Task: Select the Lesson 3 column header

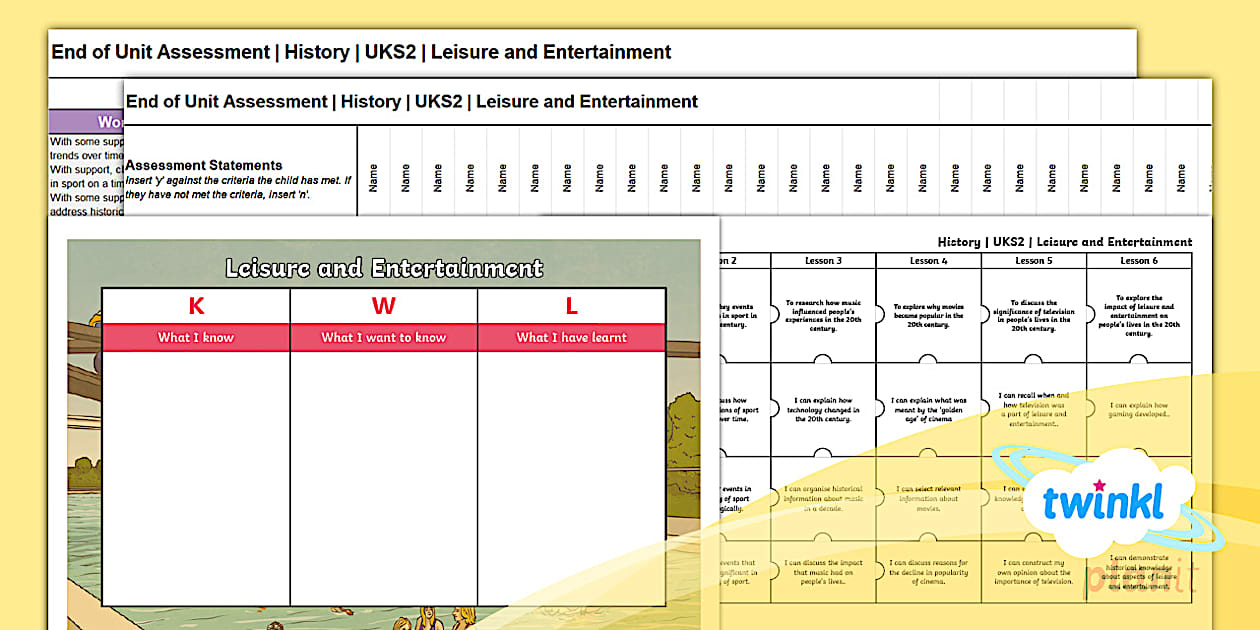Action: click(823, 261)
